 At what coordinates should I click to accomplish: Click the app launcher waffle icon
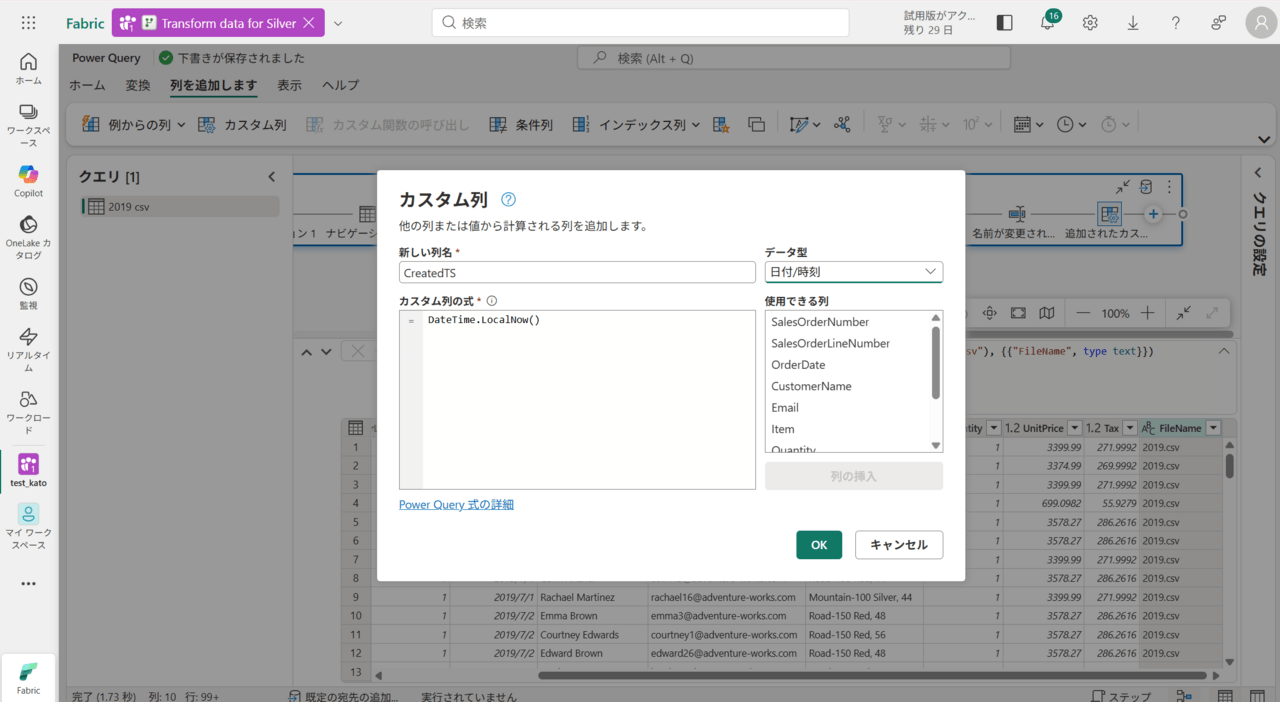[x=28, y=23]
